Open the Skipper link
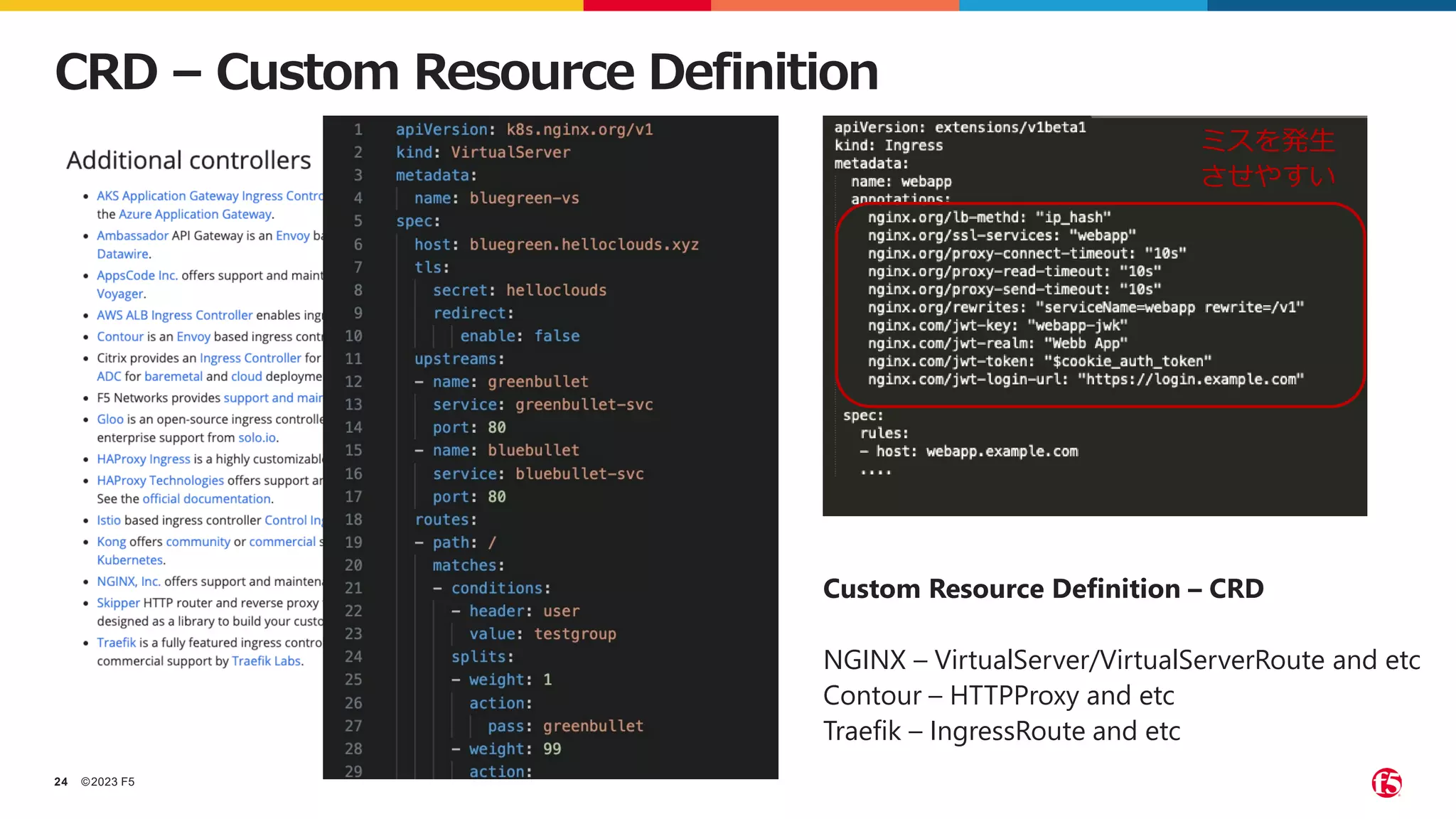The width and height of the screenshot is (1456, 819). (118, 602)
